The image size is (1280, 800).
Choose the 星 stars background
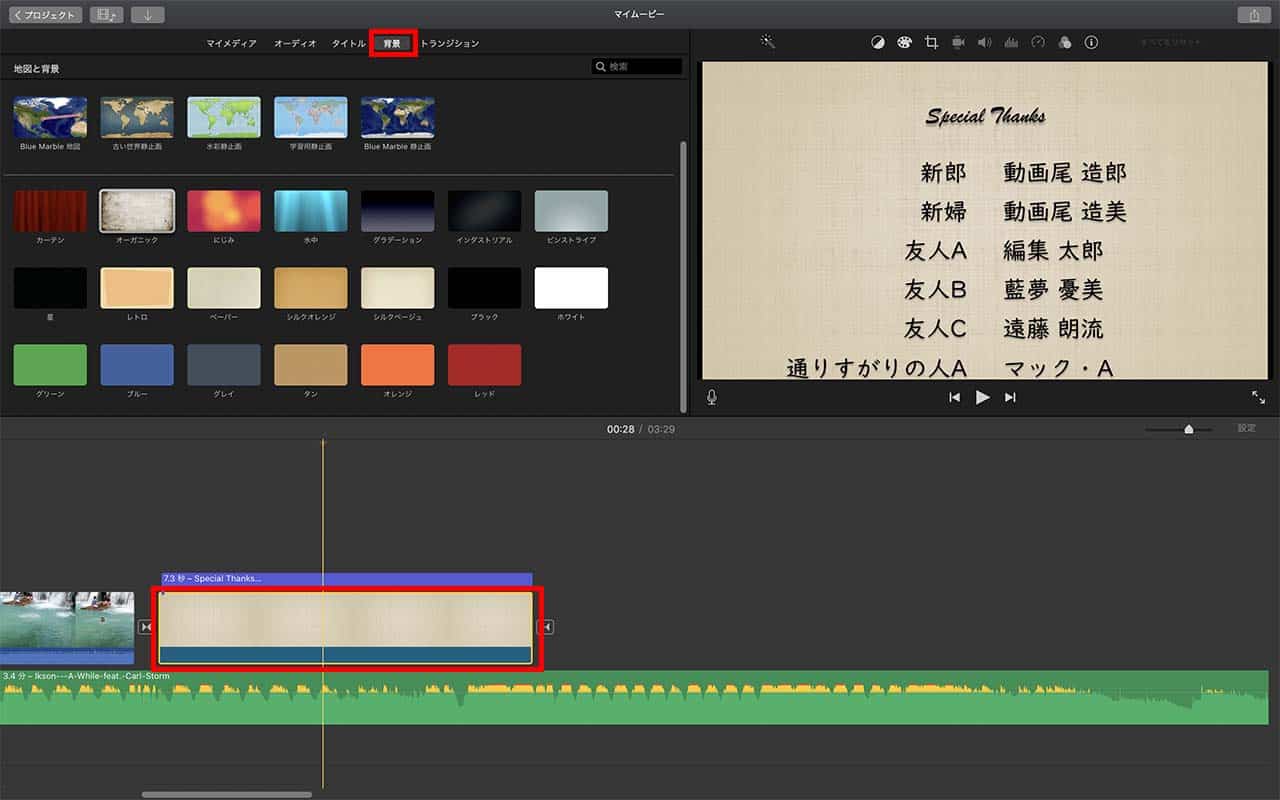click(50, 288)
